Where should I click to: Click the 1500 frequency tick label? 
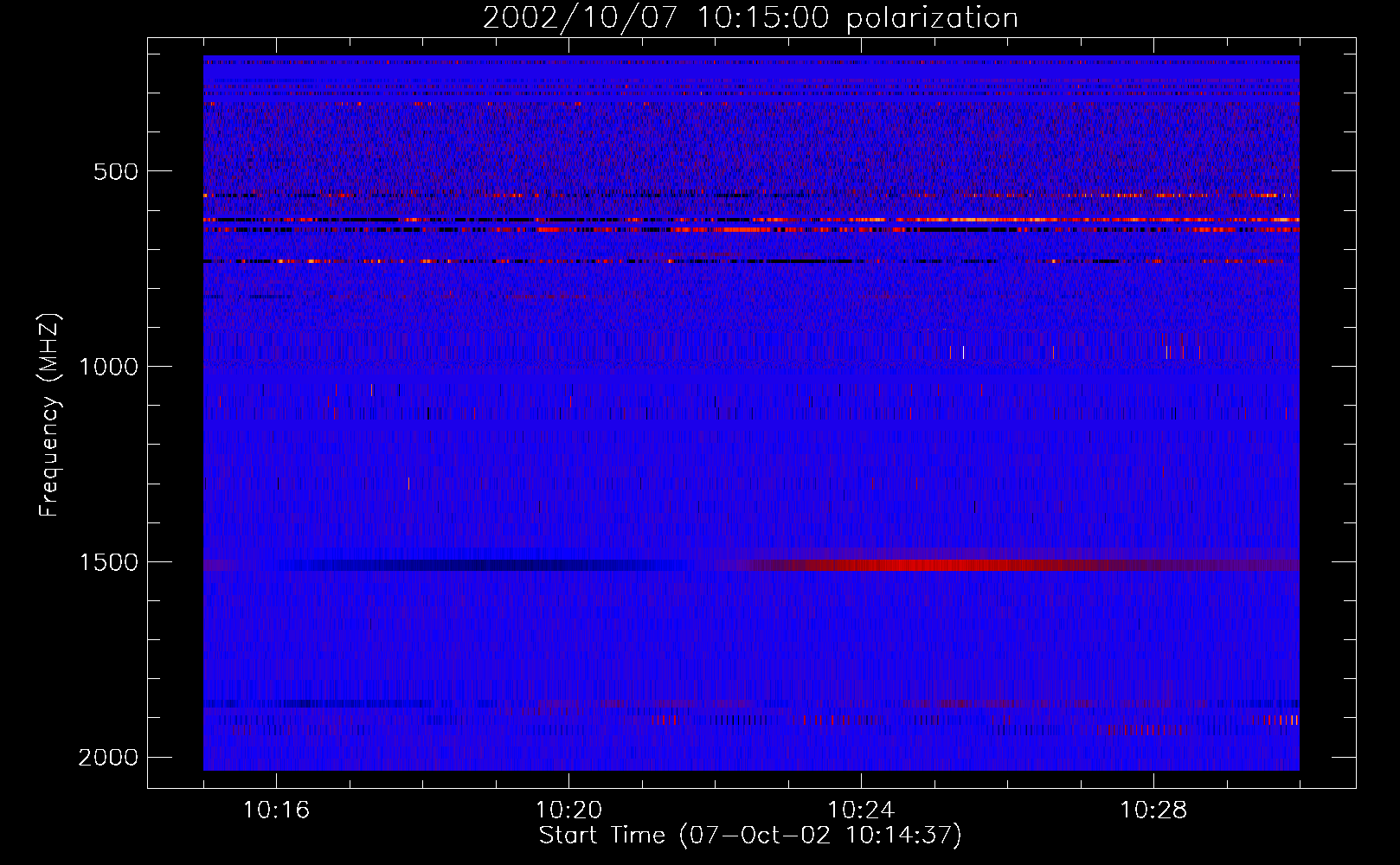(x=108, y=562)
